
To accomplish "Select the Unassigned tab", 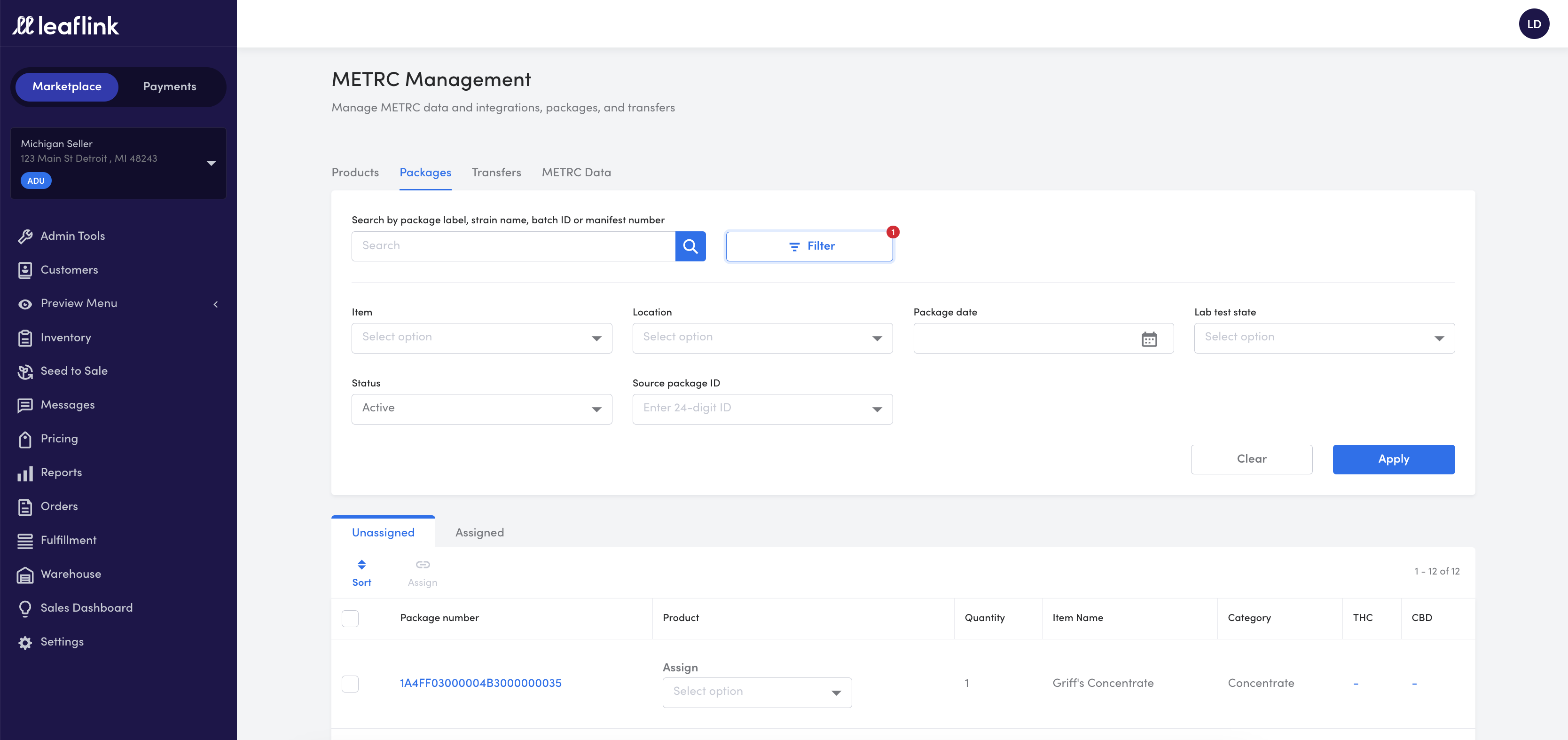I will pyautogui.click(x=383, y=532).
